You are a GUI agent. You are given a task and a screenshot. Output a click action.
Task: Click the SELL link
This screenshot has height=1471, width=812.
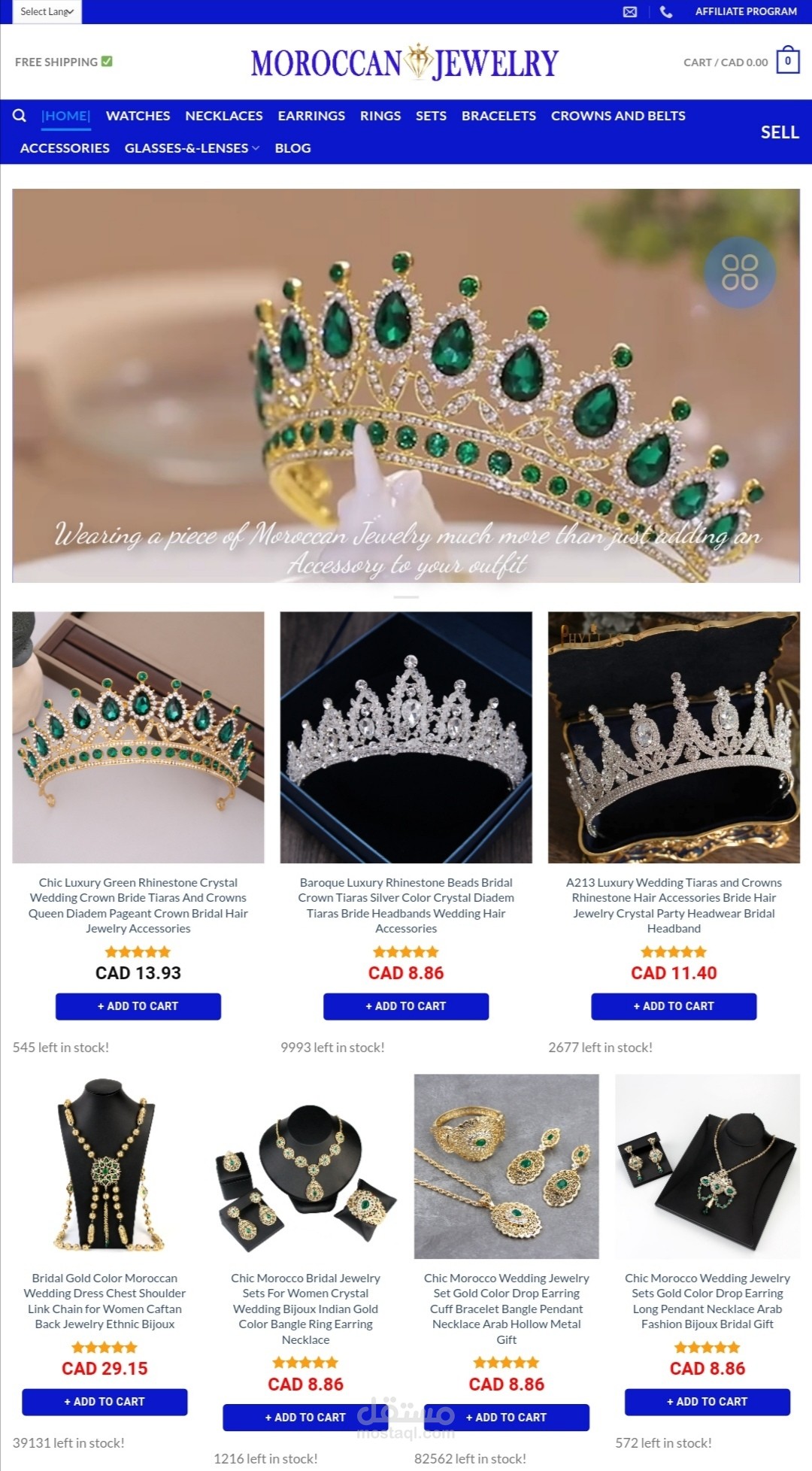(780, 132)
